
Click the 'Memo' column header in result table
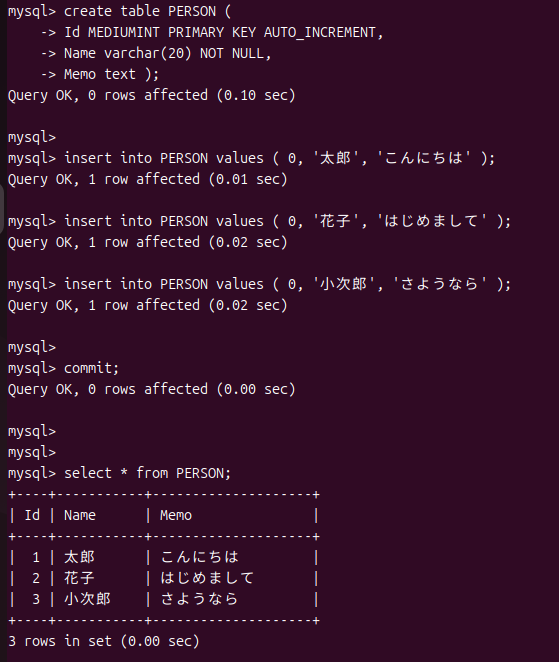pyautogui.click(x=176, y=515)
